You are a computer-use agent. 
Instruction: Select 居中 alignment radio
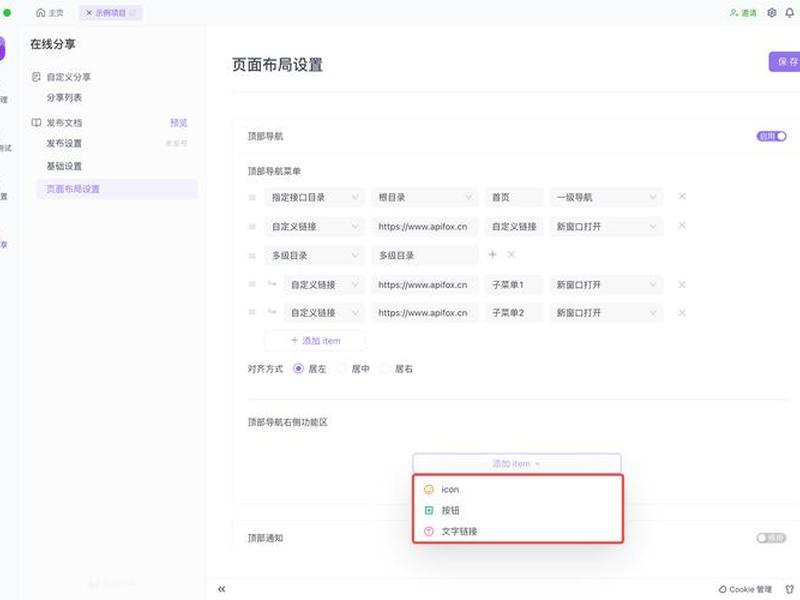click(x=342, y=368)
